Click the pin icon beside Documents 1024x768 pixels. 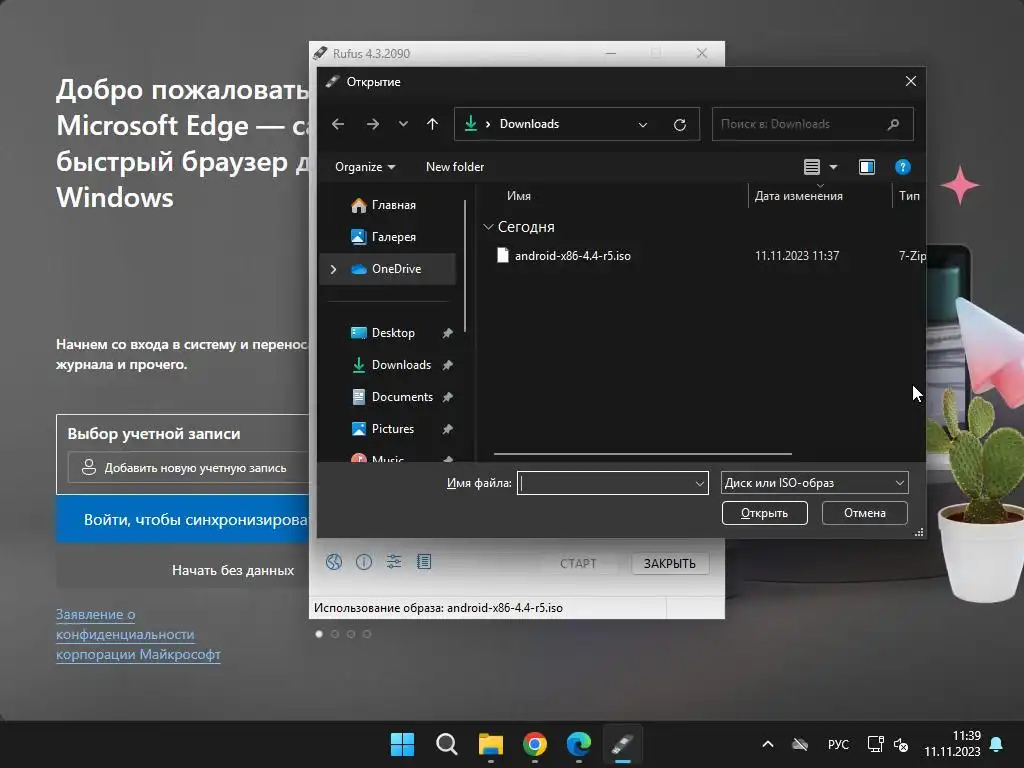(x=447, y=397)
